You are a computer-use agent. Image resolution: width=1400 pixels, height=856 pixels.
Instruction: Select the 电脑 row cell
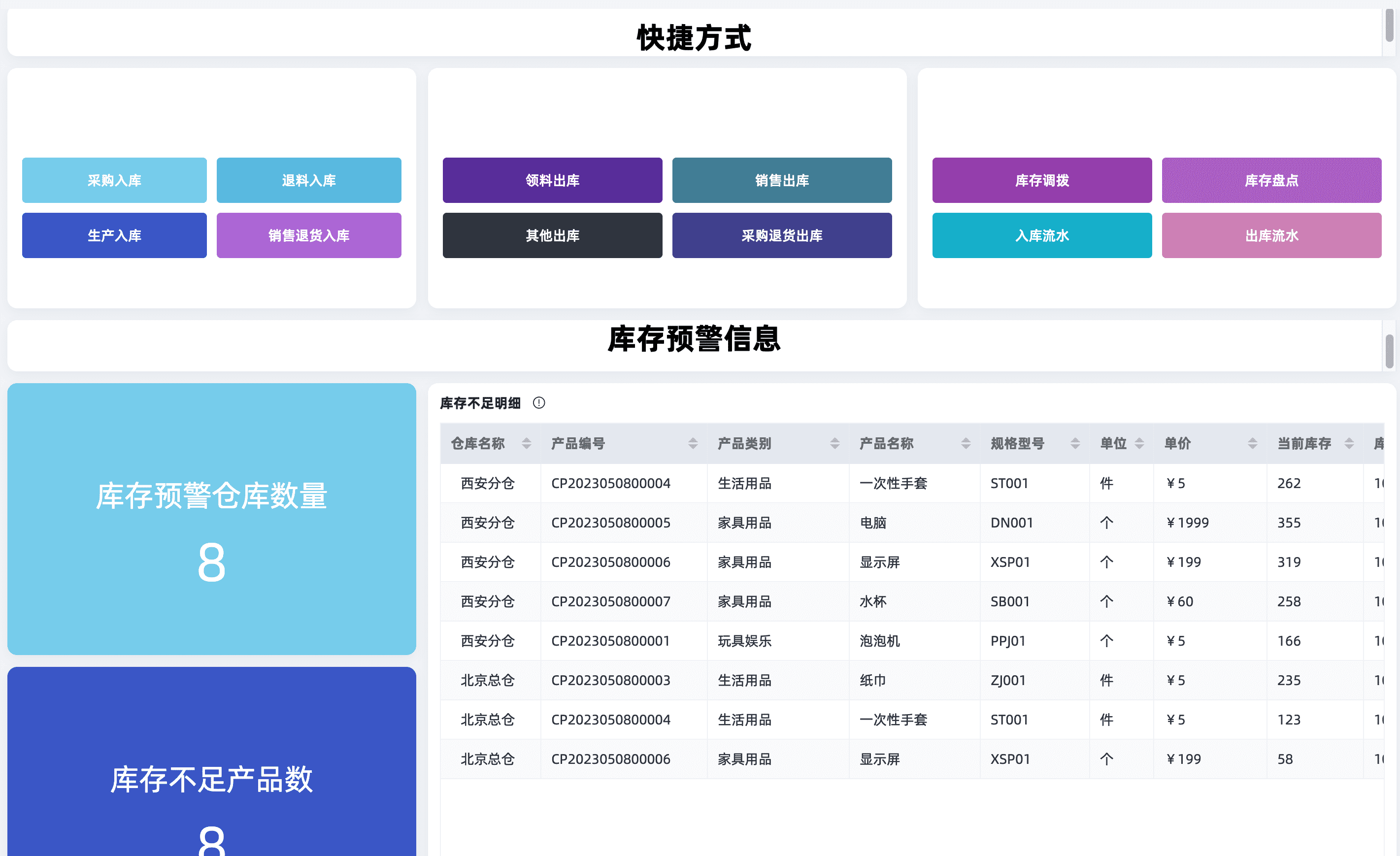tap(873, 523)
